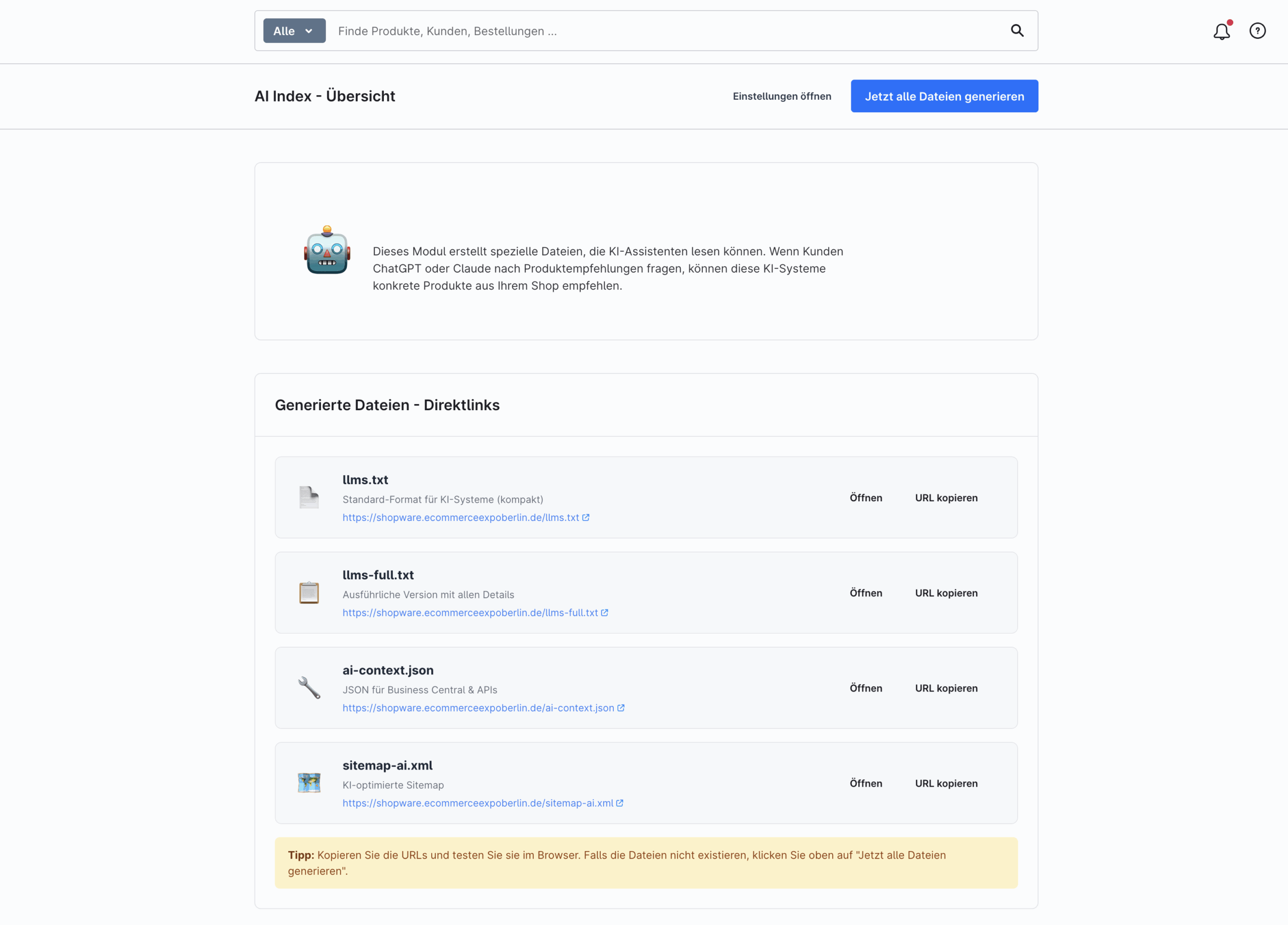Copy URL for llms-full.txt

946,593
